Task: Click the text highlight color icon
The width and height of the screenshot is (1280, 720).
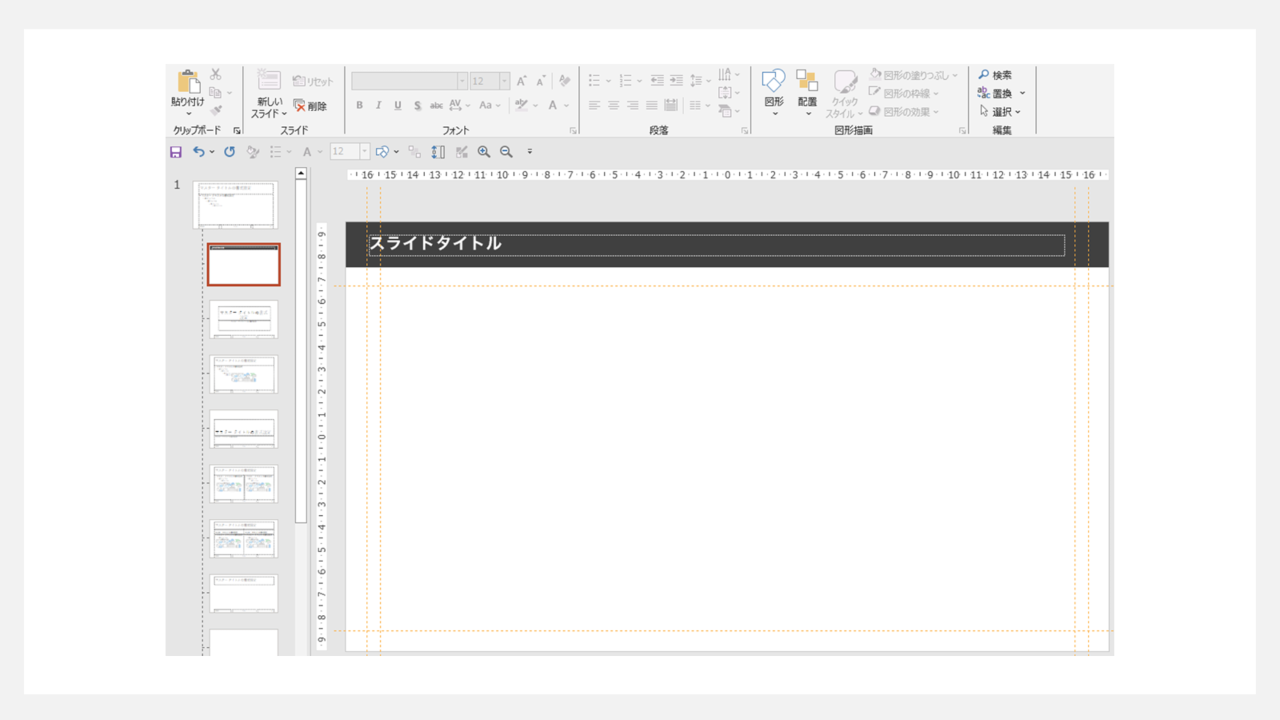Action: [521, 105]
